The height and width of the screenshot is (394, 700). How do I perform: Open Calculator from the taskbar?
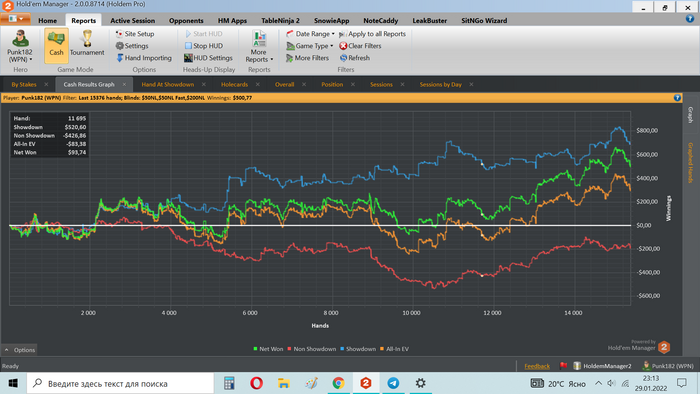pos(229,383)
